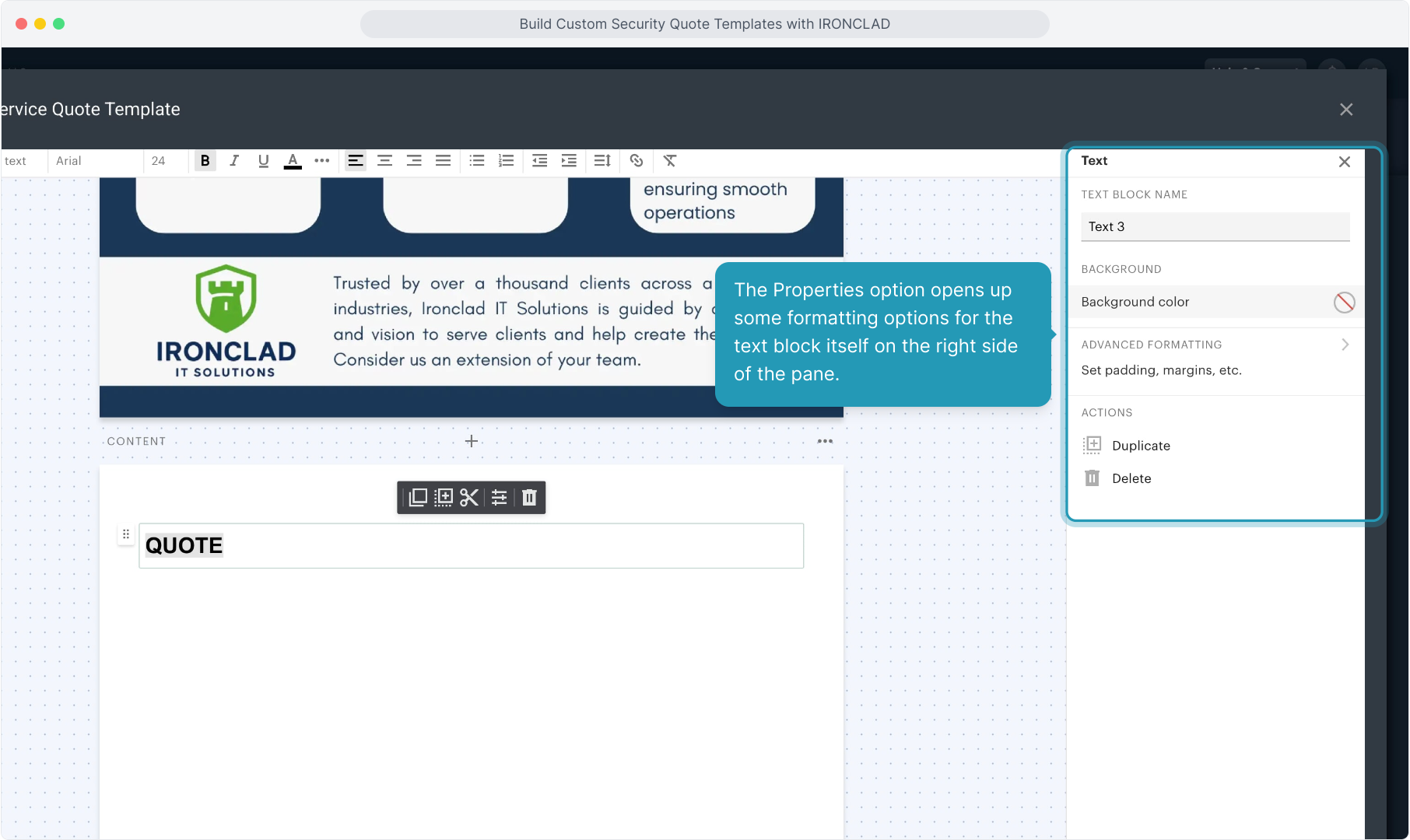Image resolution: width=1410 pixels, height=840 pixels.
Task: Duplicate the block from the floating toolbar
Action: pyautogui.click(x=444, y=498)
